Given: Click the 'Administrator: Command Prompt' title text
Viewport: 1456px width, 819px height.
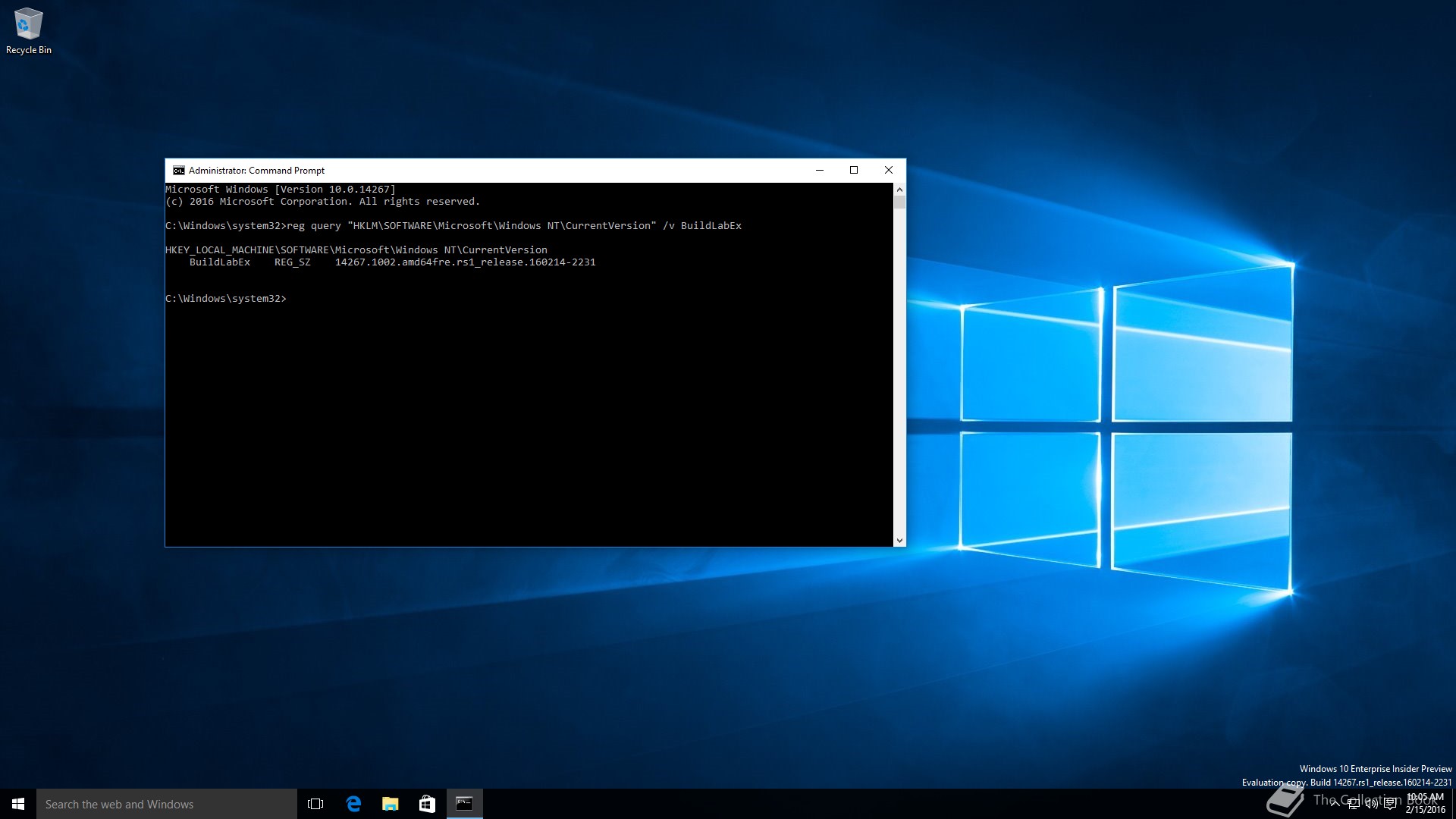Looking at the screenshot, I should pos(256,171).
